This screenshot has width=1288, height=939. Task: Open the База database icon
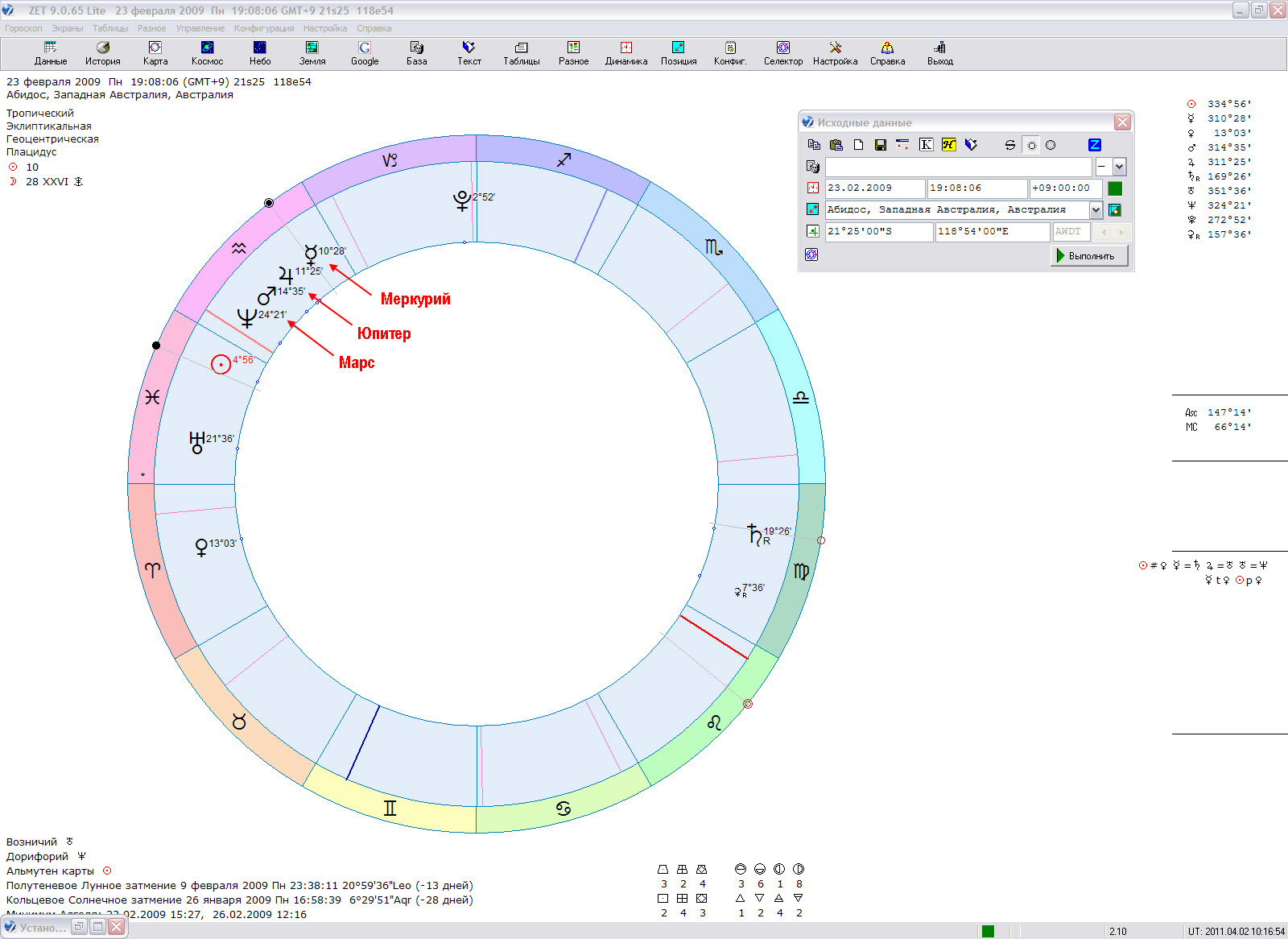[416, 53]
